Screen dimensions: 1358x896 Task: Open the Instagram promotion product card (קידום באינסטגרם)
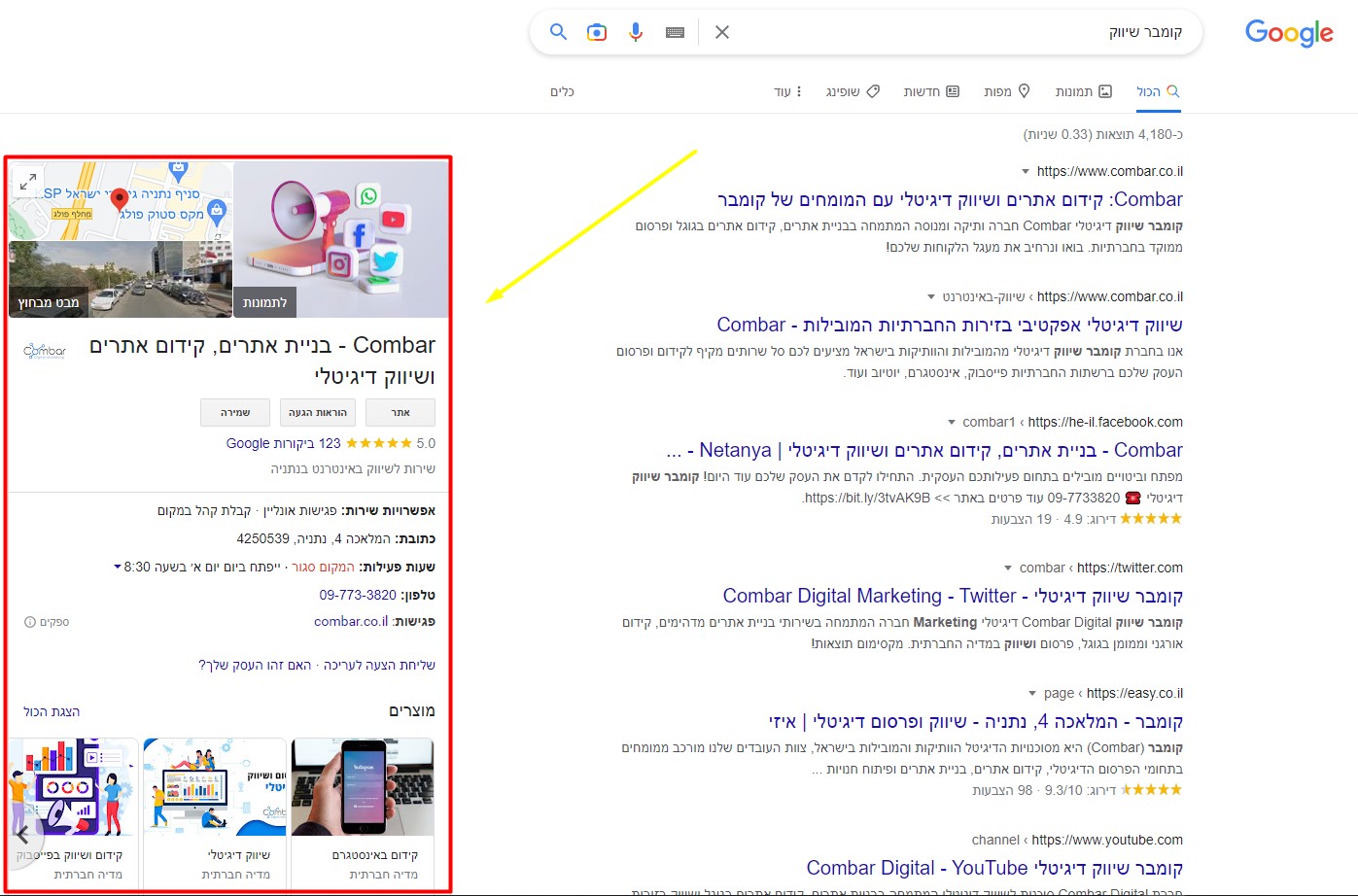pyautogui.click(x=363, y=812)
